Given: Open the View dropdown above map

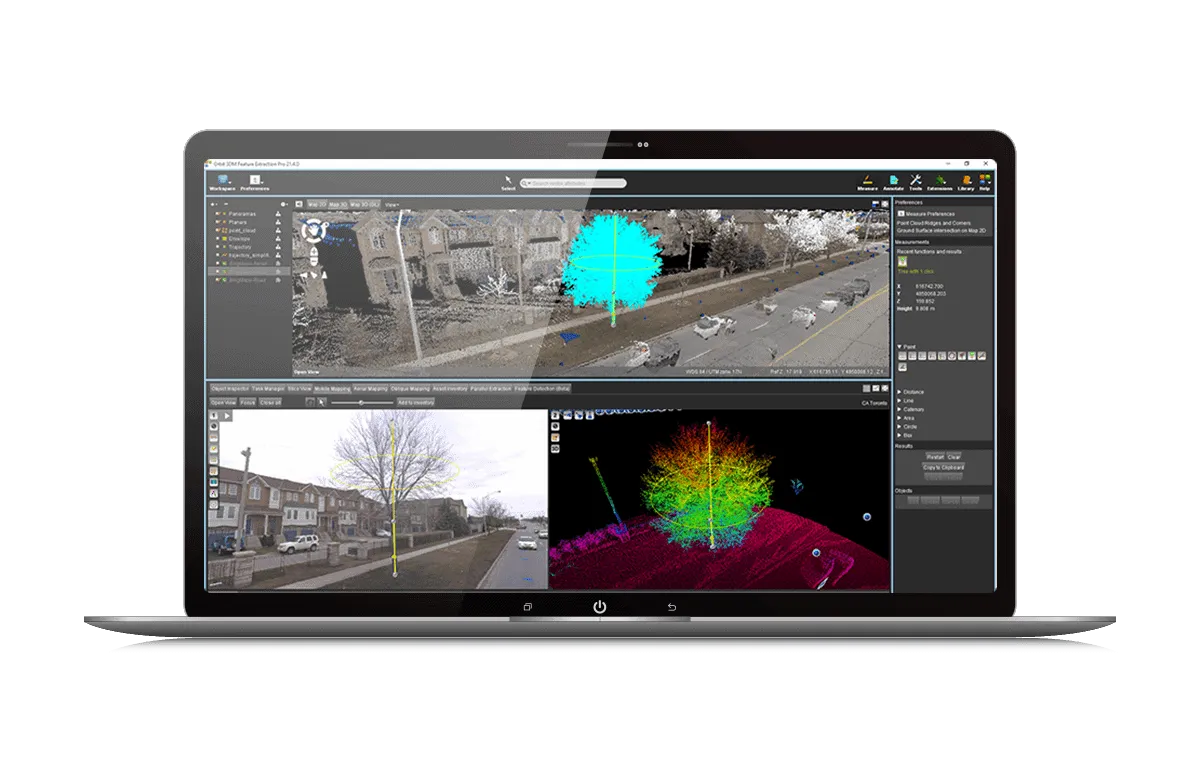Looking at the screenshot, I should (392, 205).
